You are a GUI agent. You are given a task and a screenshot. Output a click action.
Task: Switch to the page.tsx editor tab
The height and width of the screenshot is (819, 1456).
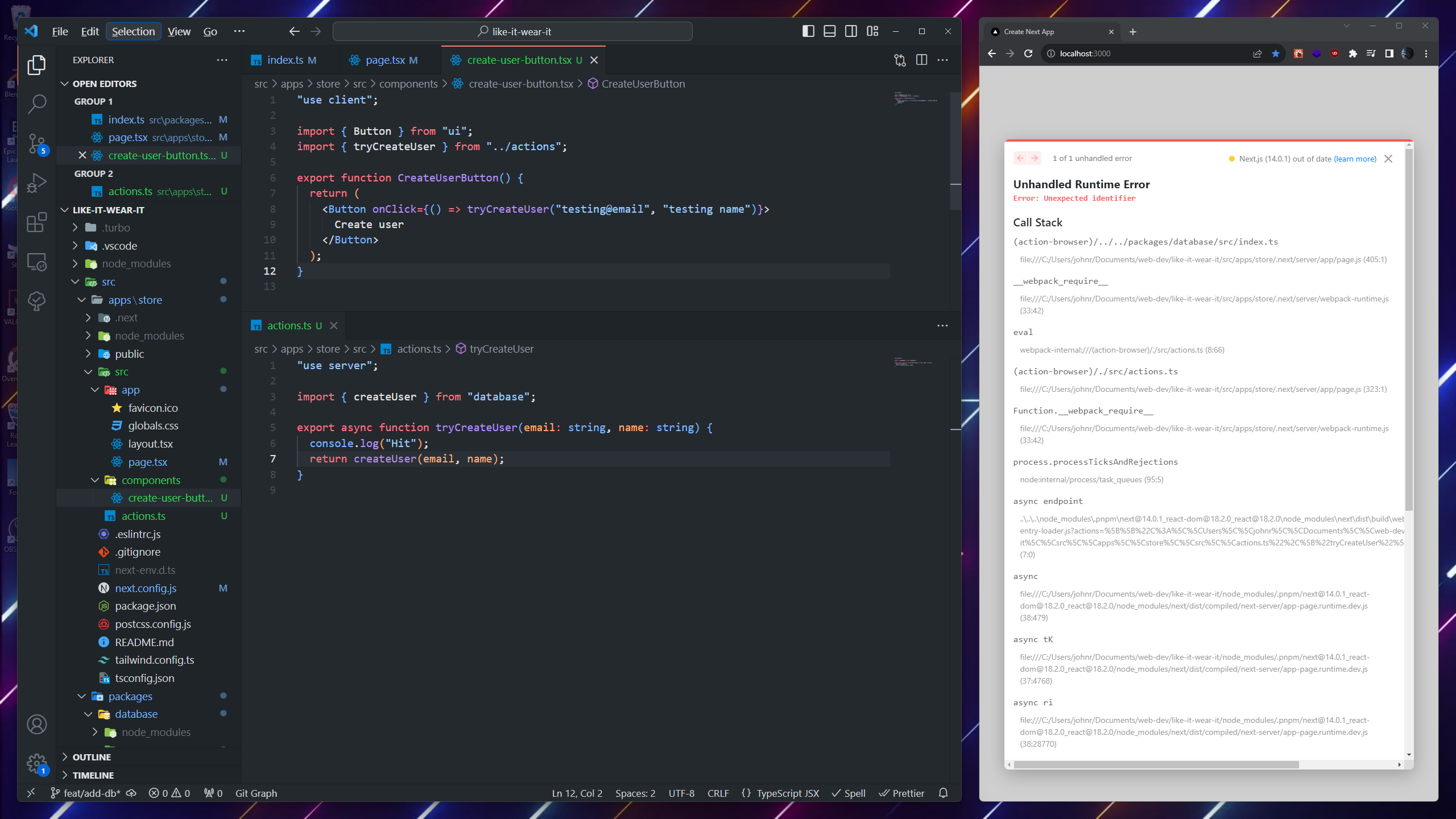pos(384,60)
